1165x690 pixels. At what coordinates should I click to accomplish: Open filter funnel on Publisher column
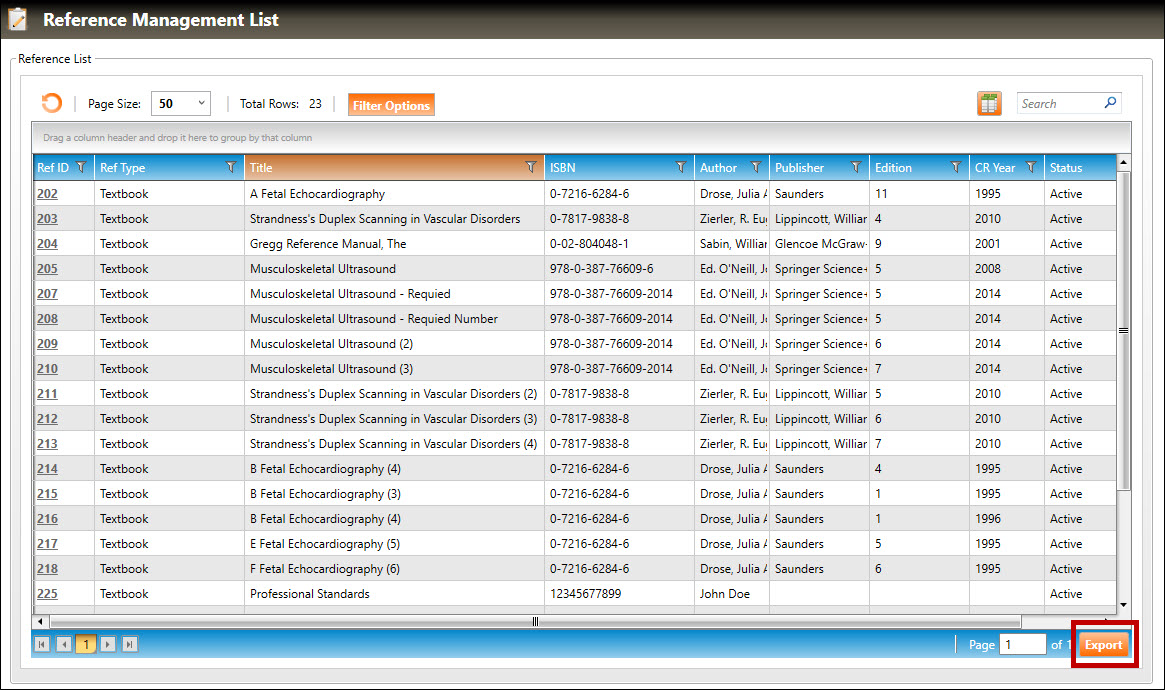click(856, 168)
